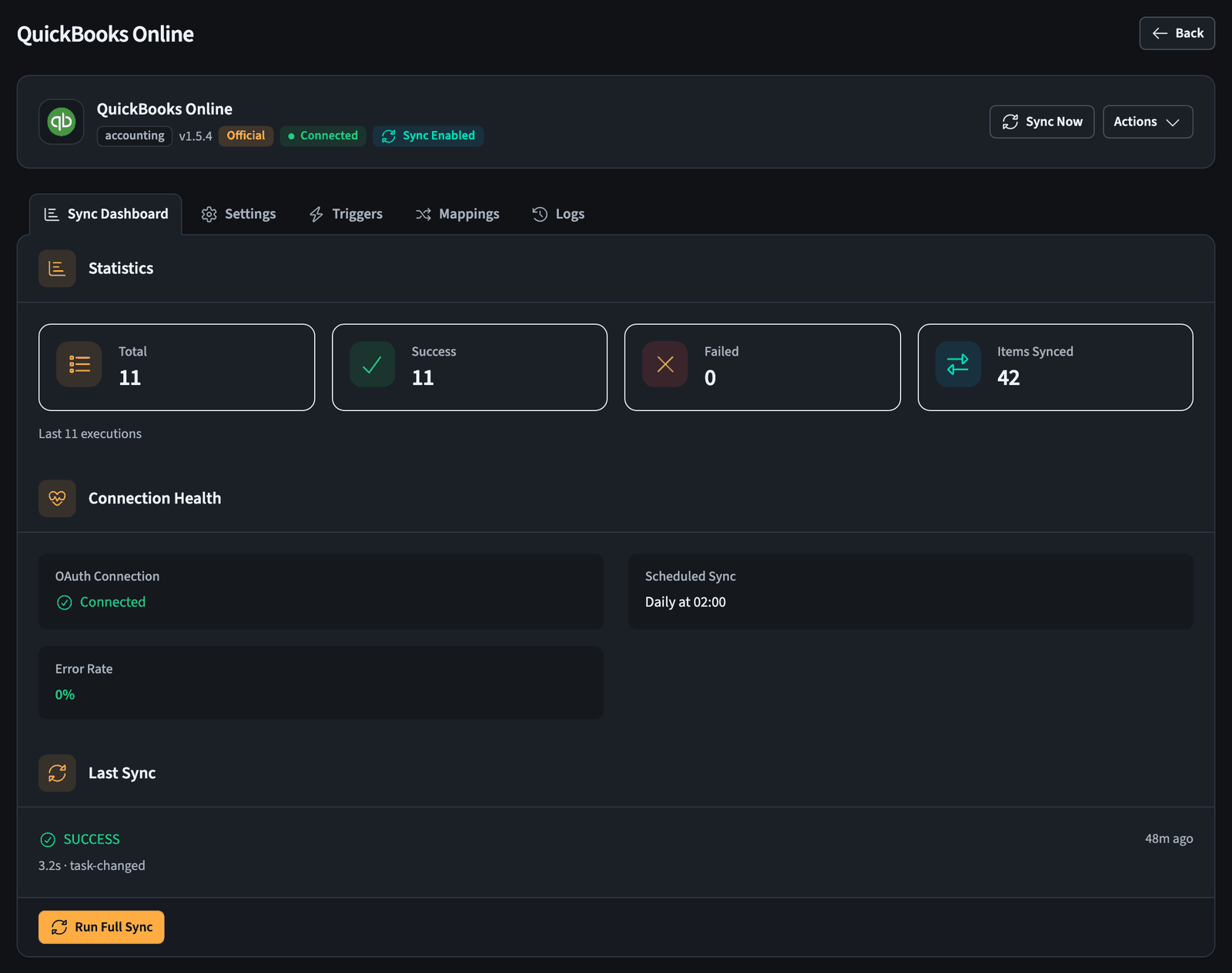Click the Total card list icon
This screenshot has width=1232, height=973.
point(79,364)
